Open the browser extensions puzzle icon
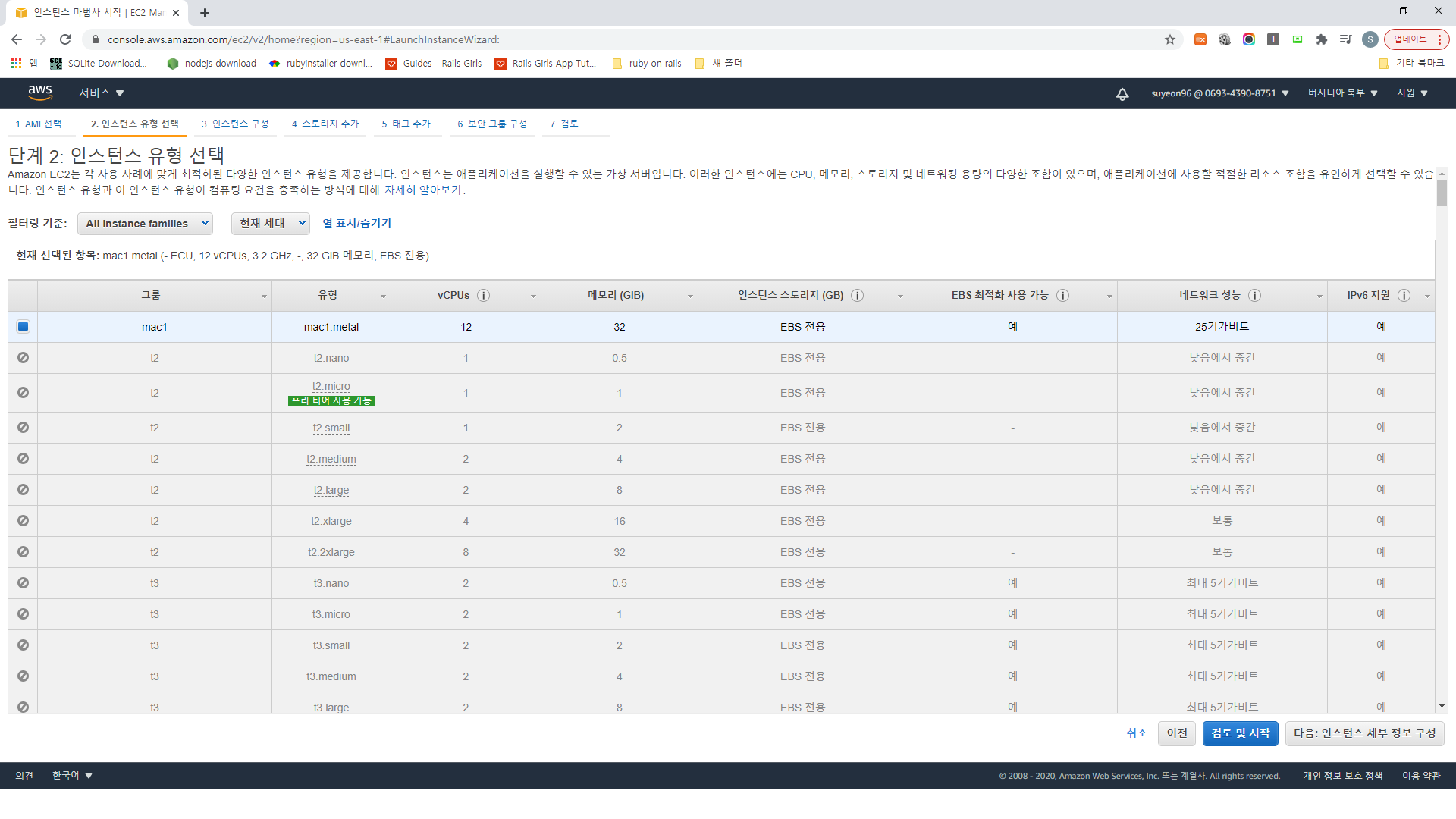This screenshot has height=819, width=1456. [x=1321, y=39]
